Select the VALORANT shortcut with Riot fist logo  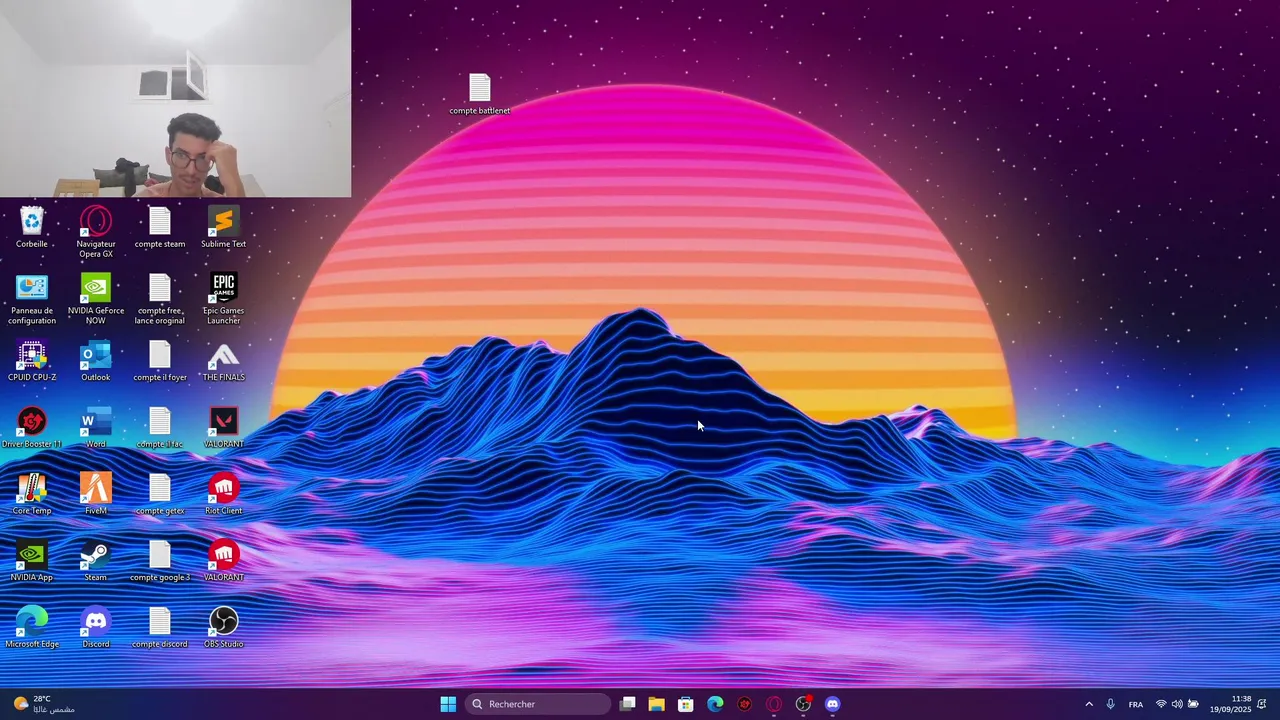coord(223,562)
